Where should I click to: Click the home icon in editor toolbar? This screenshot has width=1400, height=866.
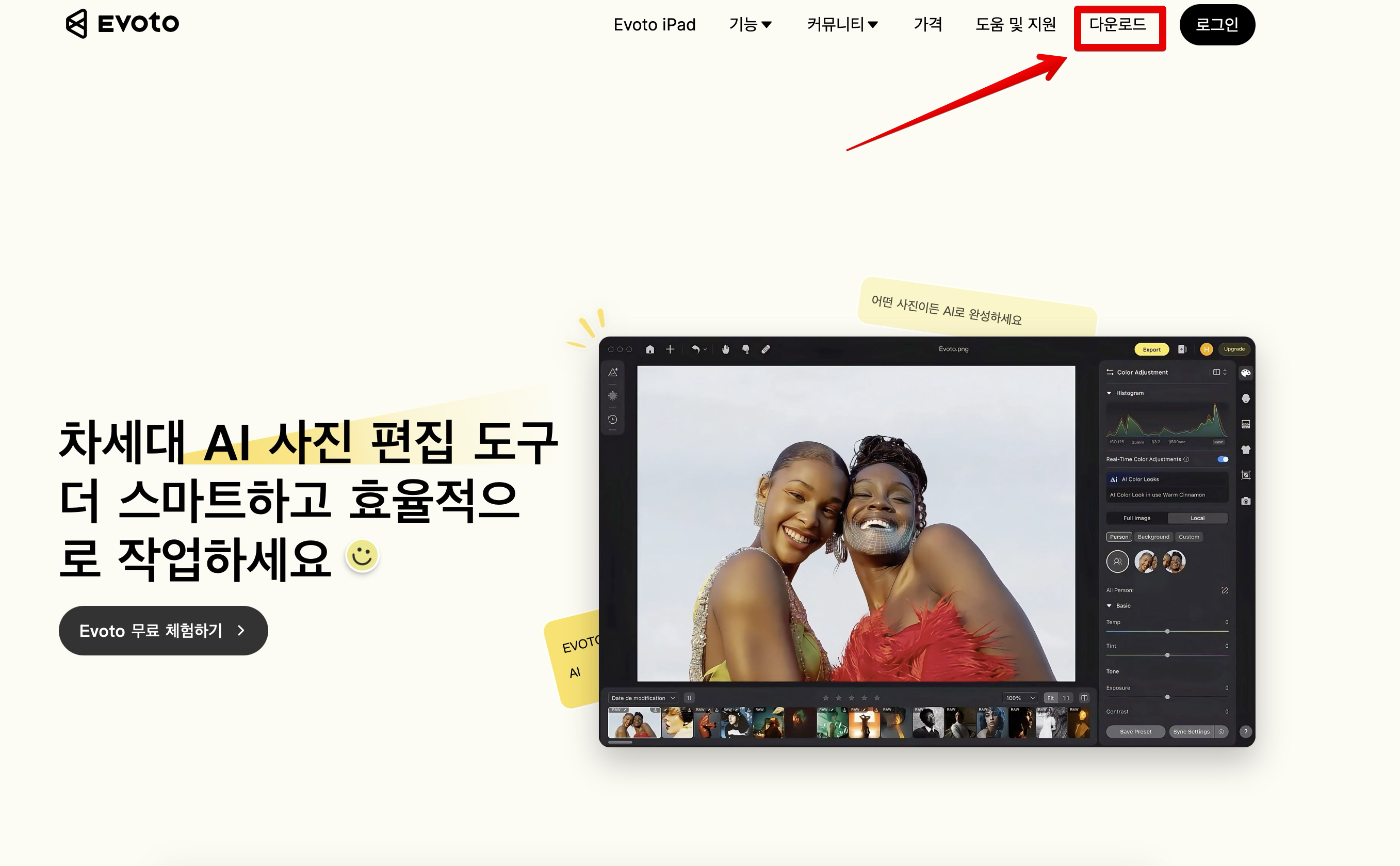click(649, 349)
